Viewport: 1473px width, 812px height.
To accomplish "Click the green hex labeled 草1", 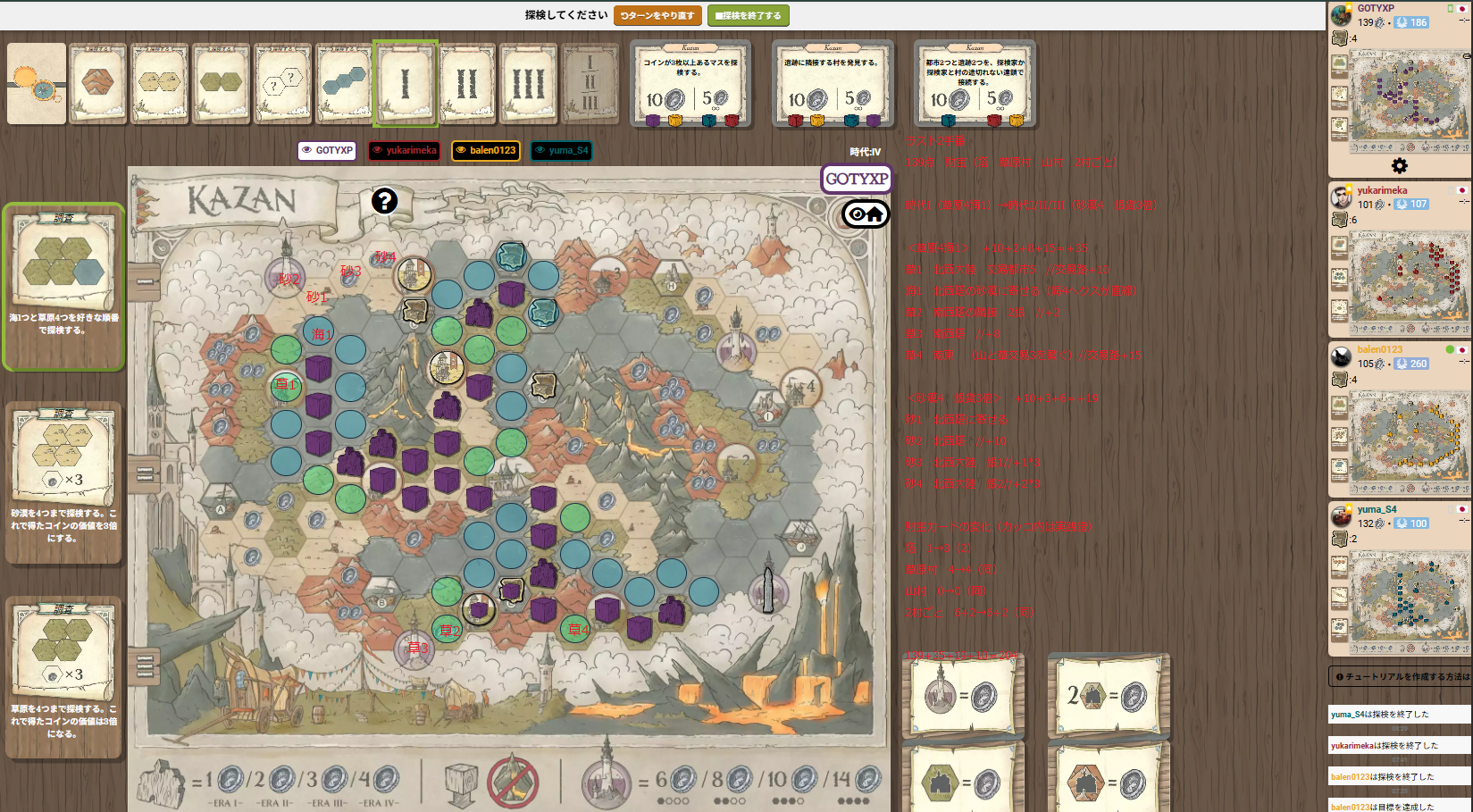I will coord(286,385).
